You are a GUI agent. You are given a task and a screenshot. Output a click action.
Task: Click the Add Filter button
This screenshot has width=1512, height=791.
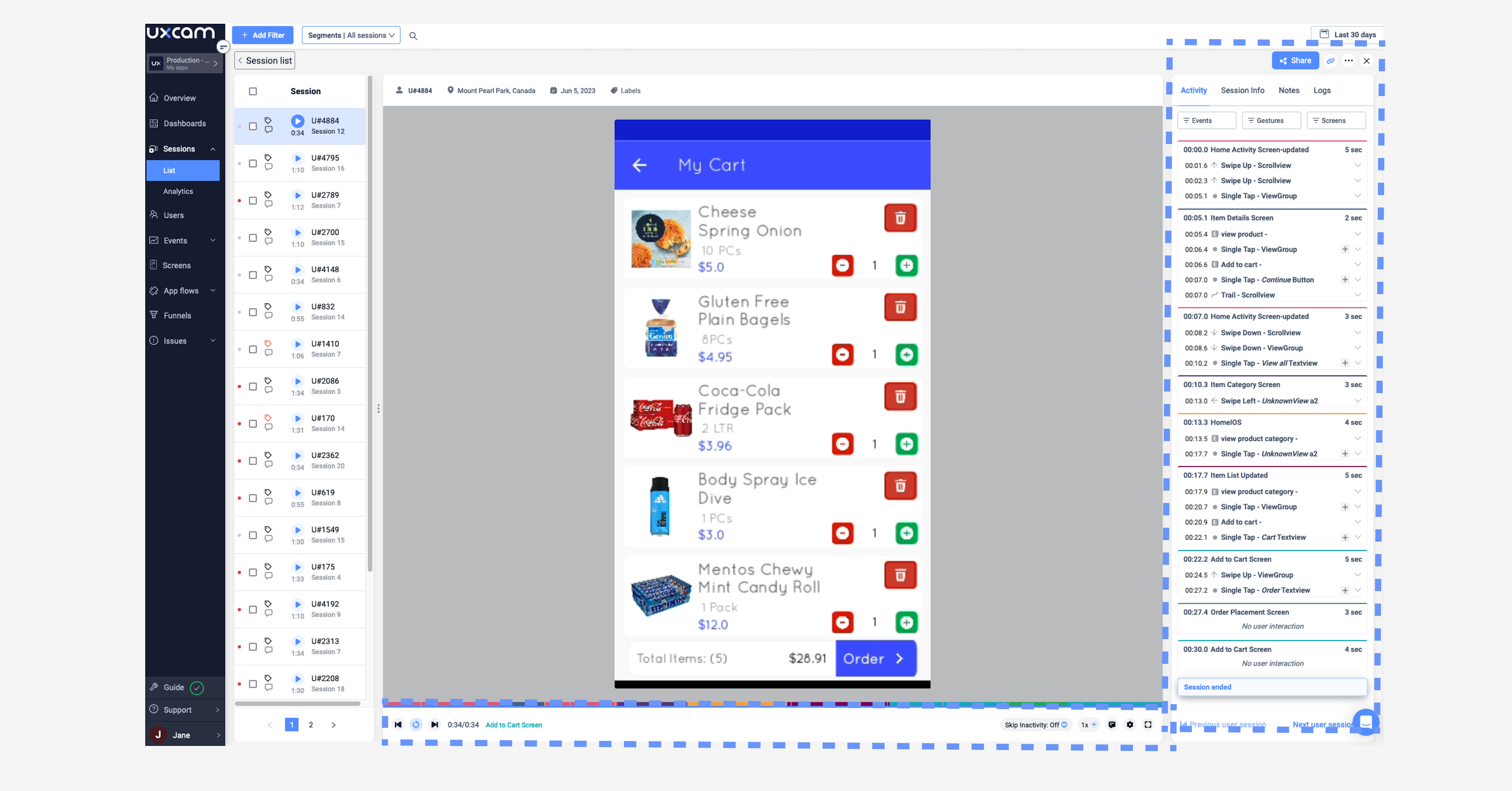[x=262, y=35]
